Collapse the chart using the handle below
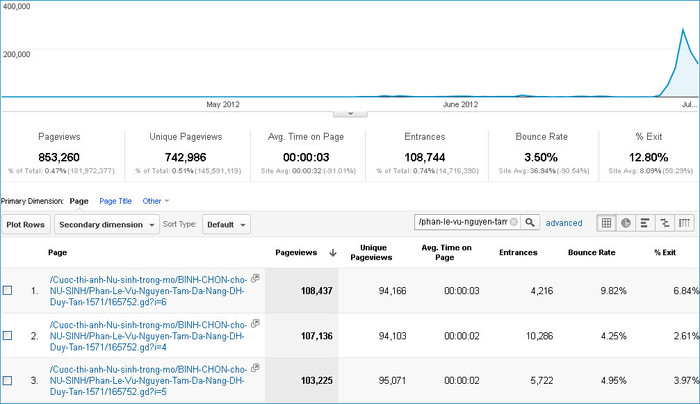This screenshot has width=700, height=404. click(350, 115)
